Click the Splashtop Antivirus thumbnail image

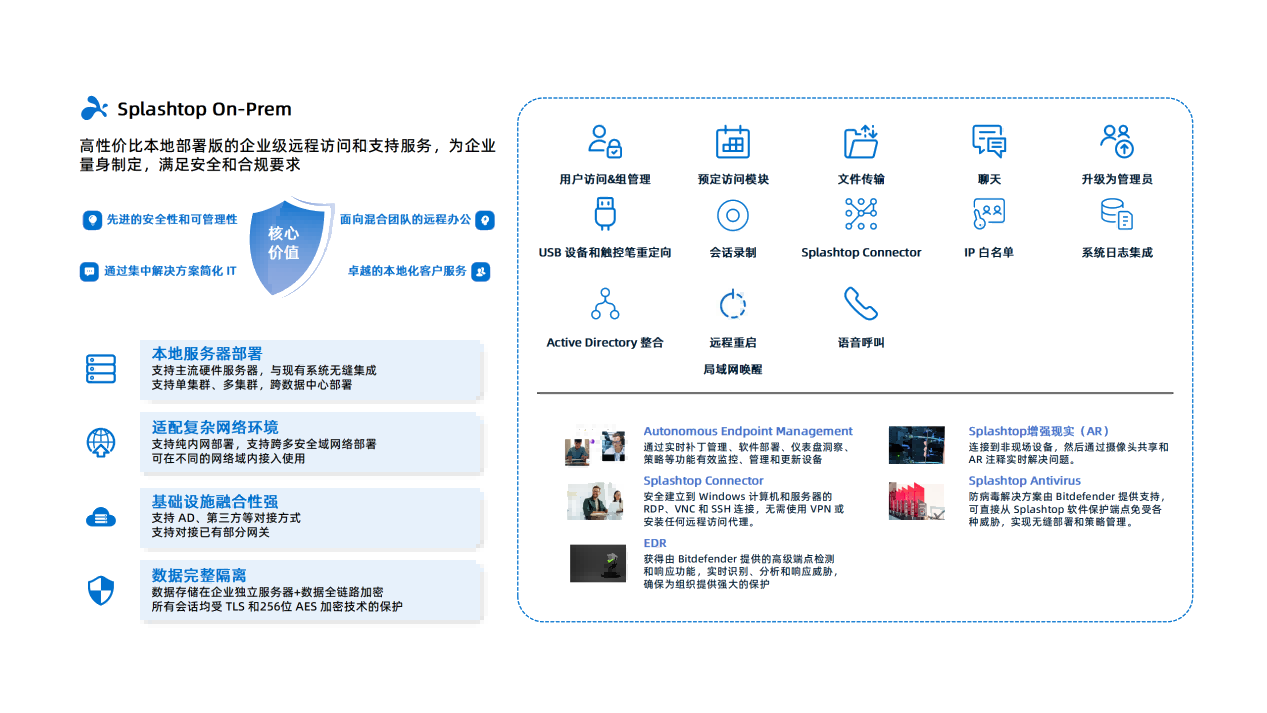(x=917, y=501)
